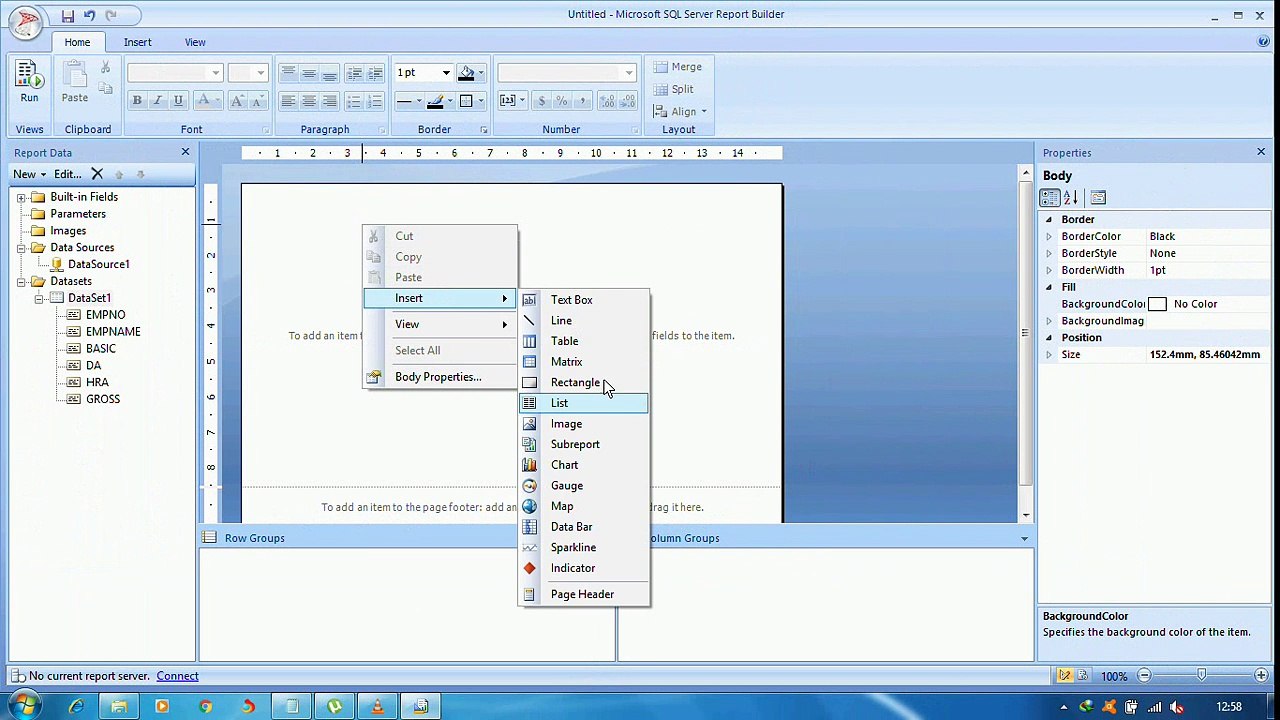Close the Report Data pane
The width and height of the screenshot is (1280, 720).
tap(185, 152)
